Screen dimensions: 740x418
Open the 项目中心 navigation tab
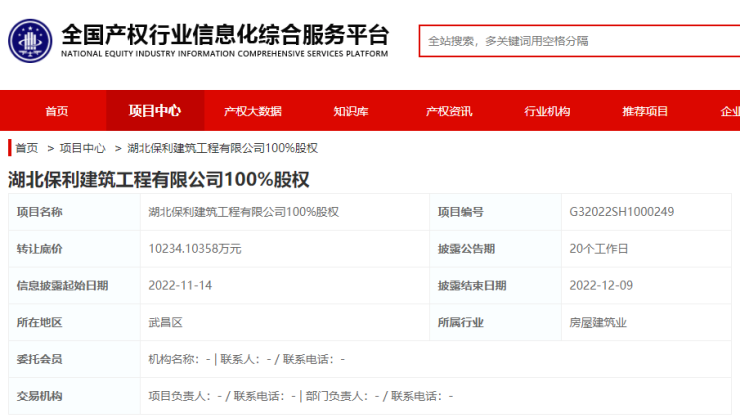click(155, 111)
